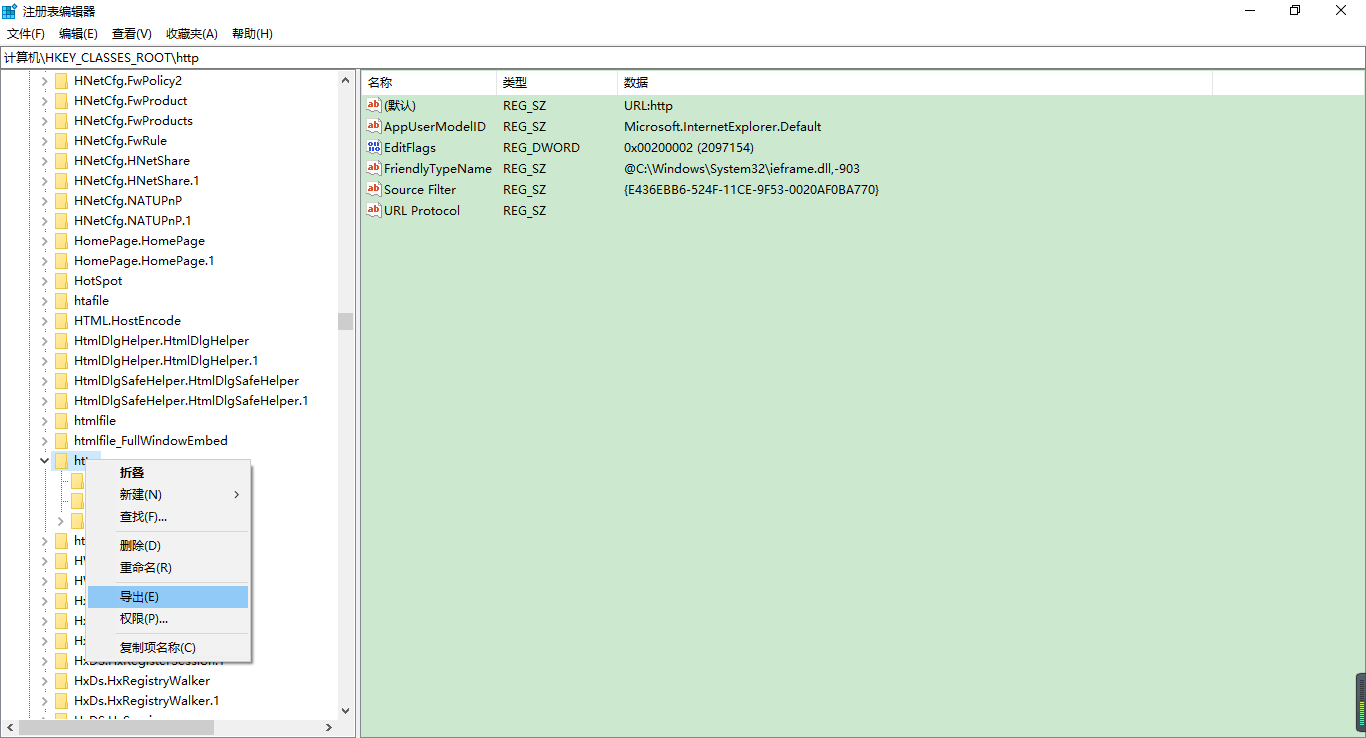Click the tree vertical scrollbar thumb
The width and height of the screenshot is (1366, 738).
click(x=346, y=321)
